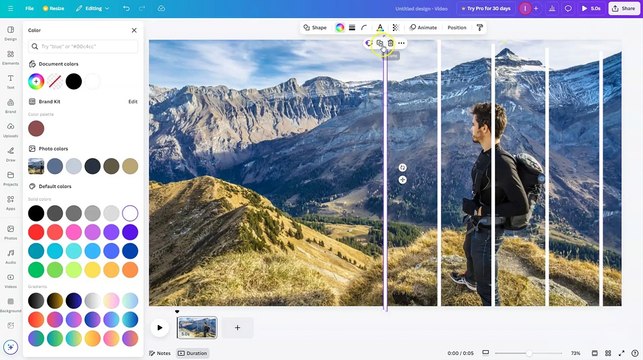Toggle the Notes panel
Image resolution: width=643 pixels, height=360 pixels.
point(160,353)
